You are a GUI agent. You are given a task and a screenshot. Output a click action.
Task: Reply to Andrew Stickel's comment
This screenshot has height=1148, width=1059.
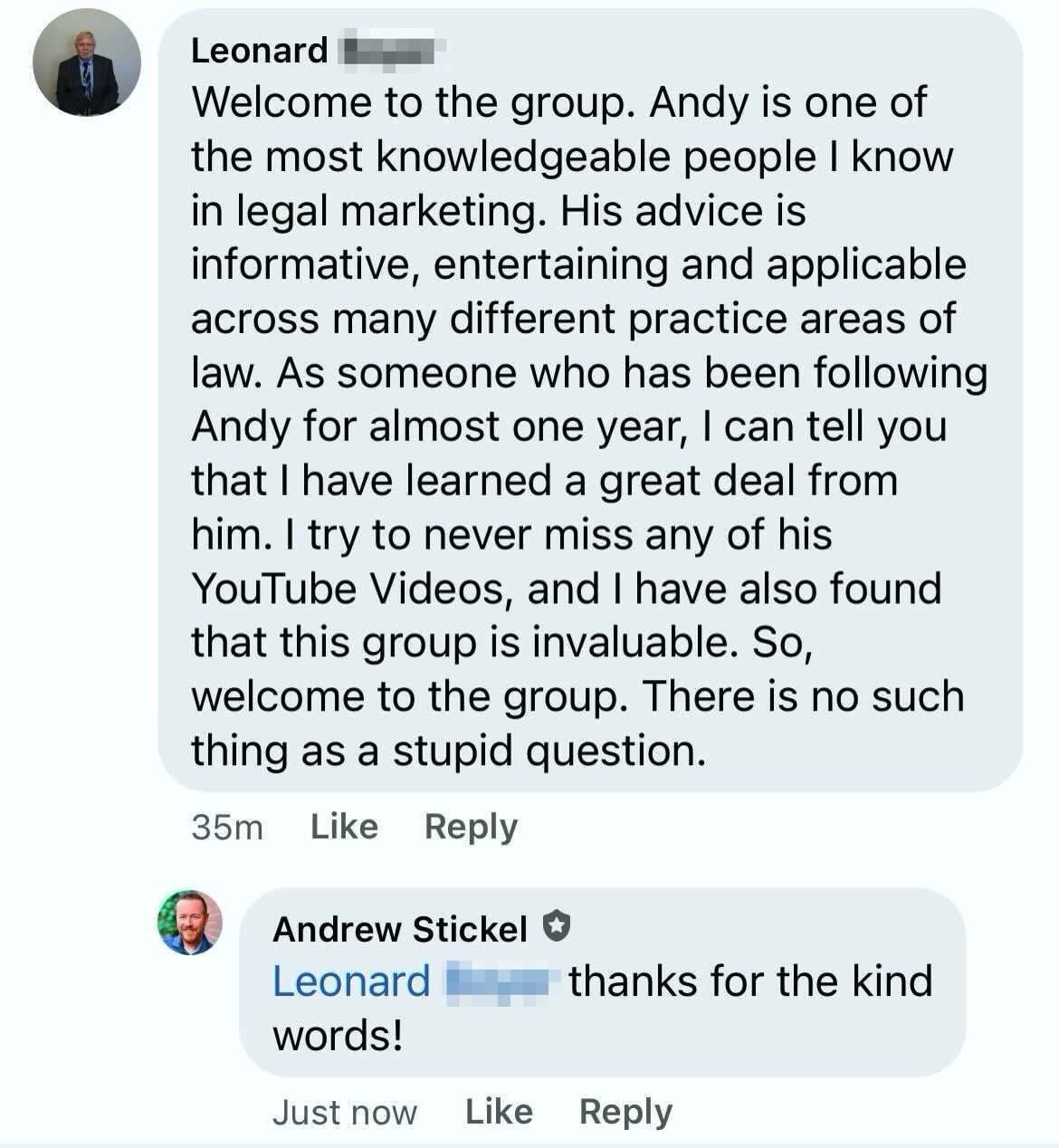click(625, 1112)
